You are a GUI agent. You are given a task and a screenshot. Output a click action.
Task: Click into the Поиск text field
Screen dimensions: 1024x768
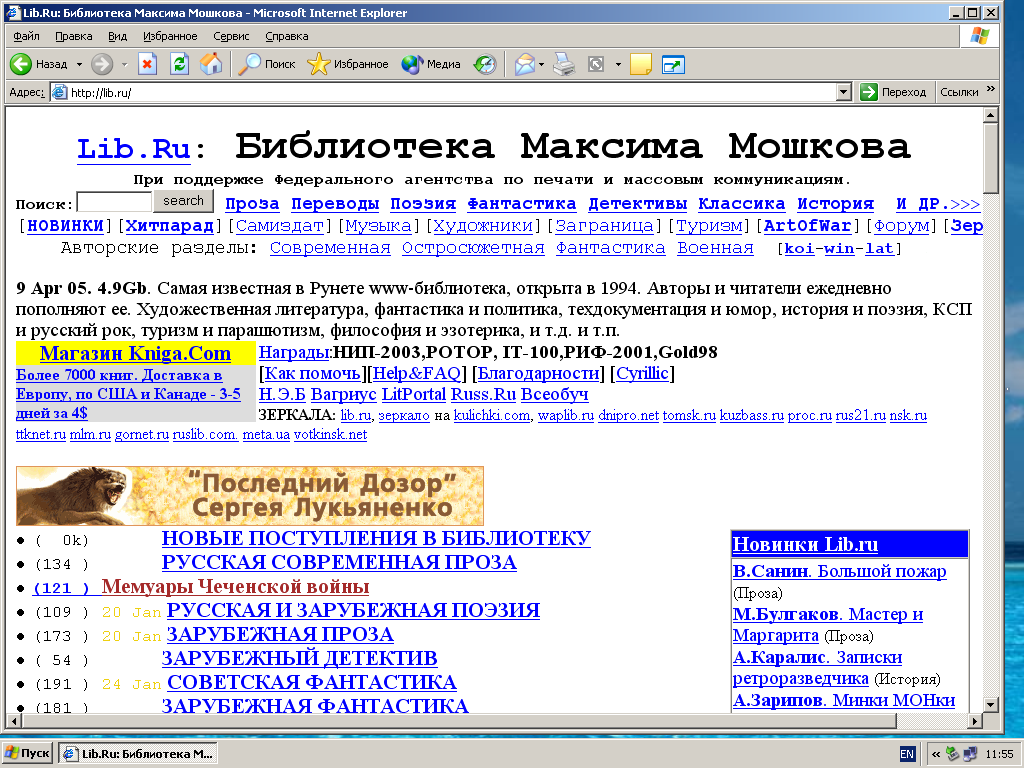(x=114, y=202)
